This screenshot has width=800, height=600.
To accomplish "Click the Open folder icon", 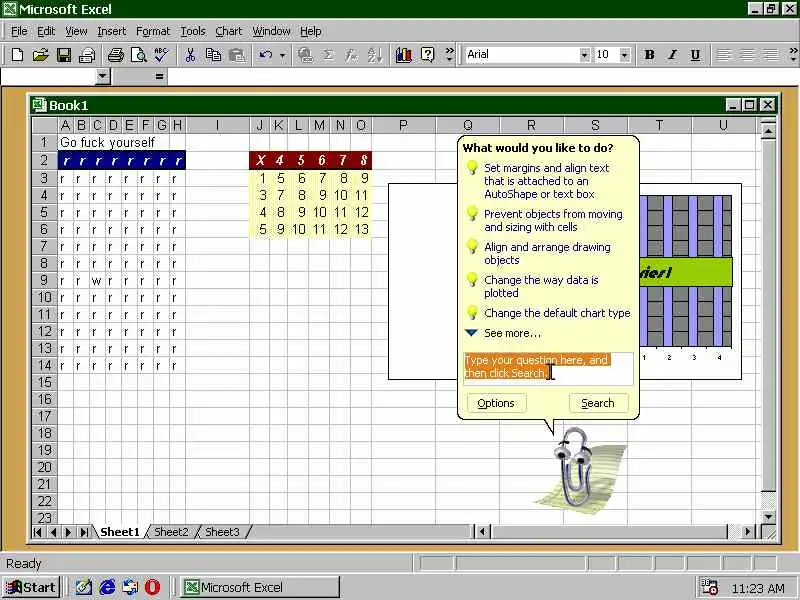I will click(x=40, y=55).
